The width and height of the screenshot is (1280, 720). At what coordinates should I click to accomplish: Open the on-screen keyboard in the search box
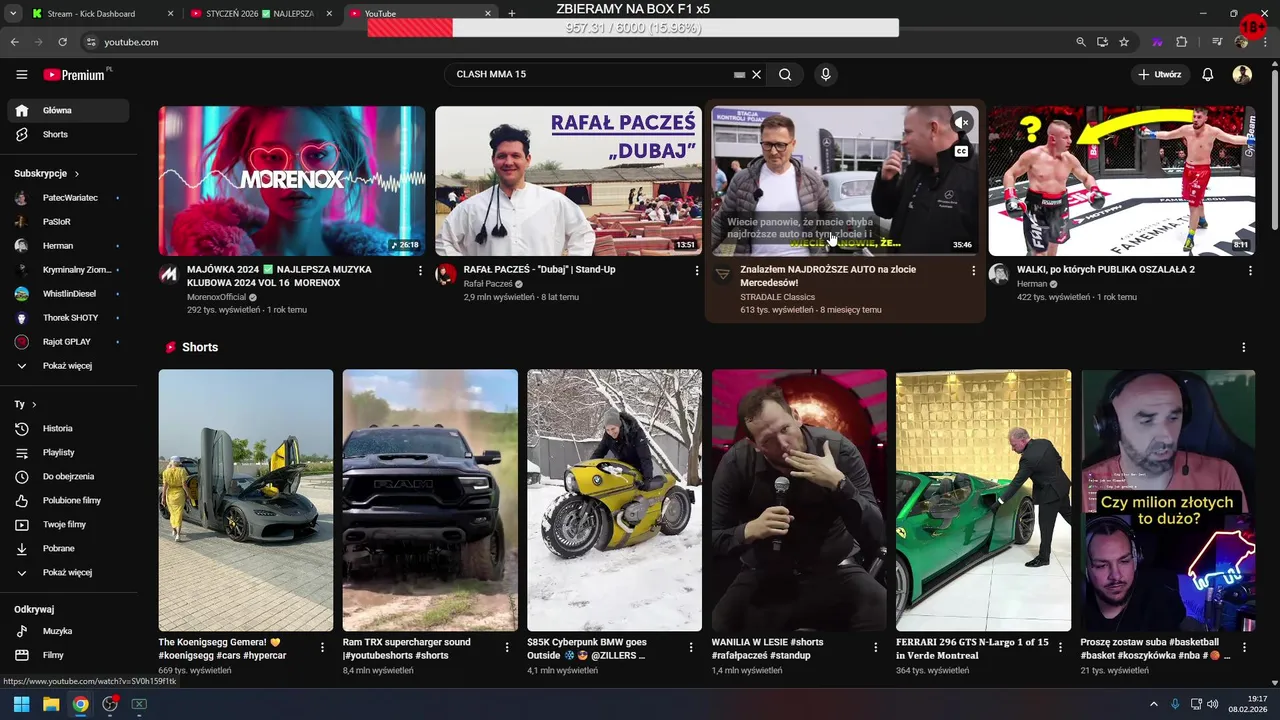[x=740, y=74]
